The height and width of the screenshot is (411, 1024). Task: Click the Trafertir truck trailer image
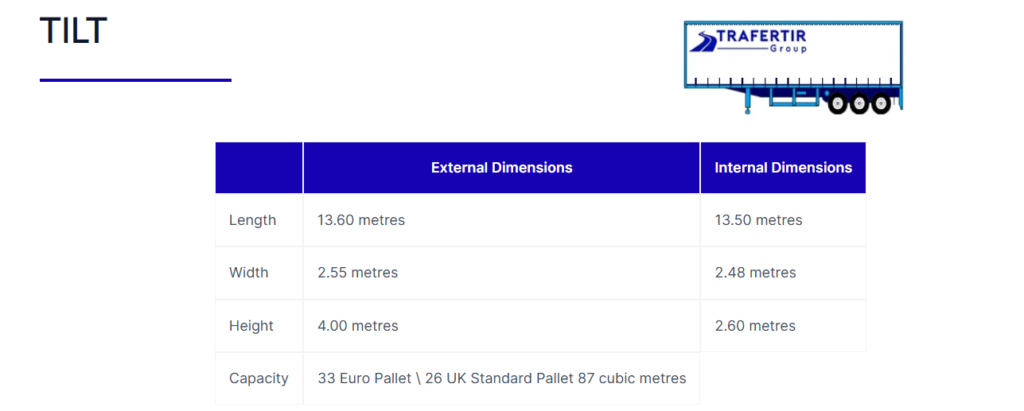pos(793,66)
